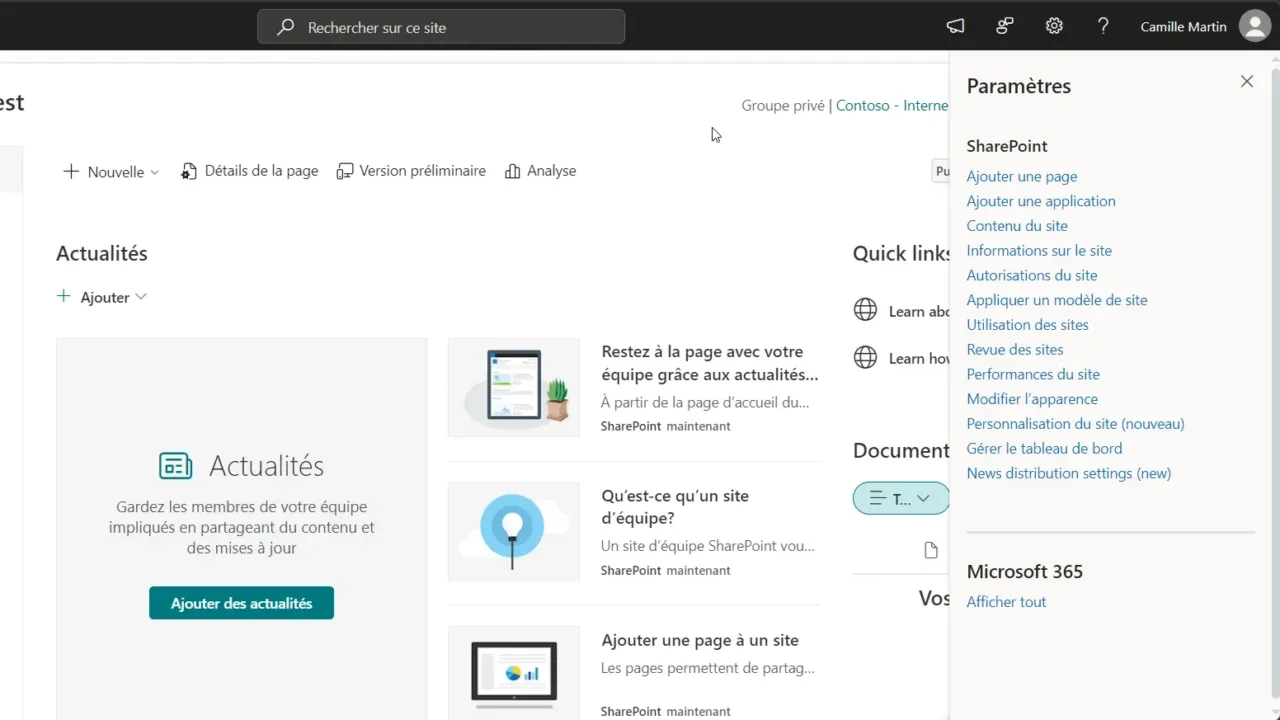The image size is (1280, 720).
Task: Open Camille Martin account avatar
Action: click(x=1255, y=27)
